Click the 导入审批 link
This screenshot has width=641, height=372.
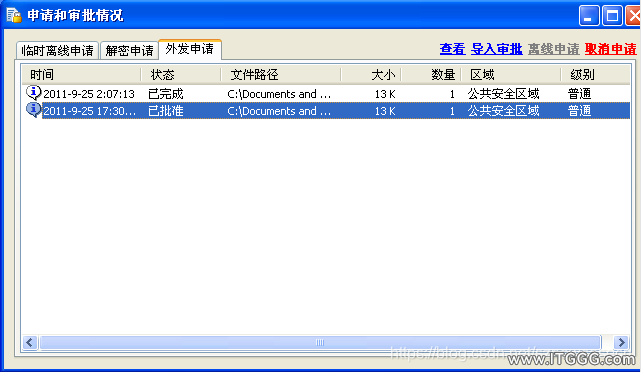(x=496, y=49)
